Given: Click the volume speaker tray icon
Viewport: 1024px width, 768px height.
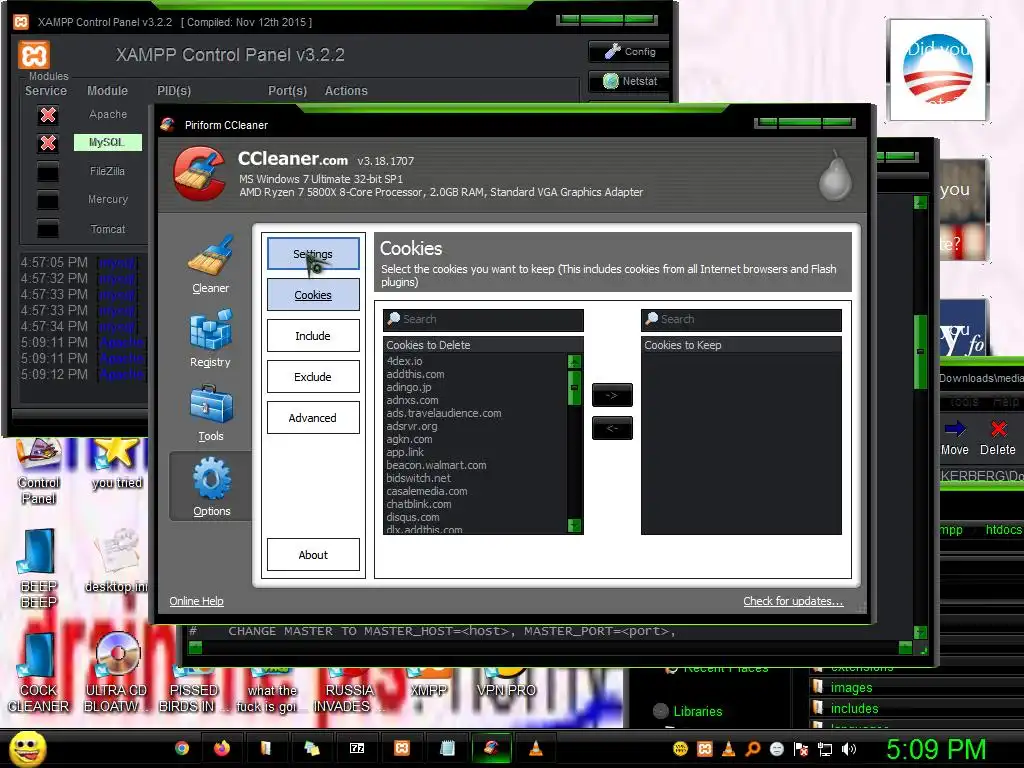Looking at the screenshot, I should pos(849,749).
